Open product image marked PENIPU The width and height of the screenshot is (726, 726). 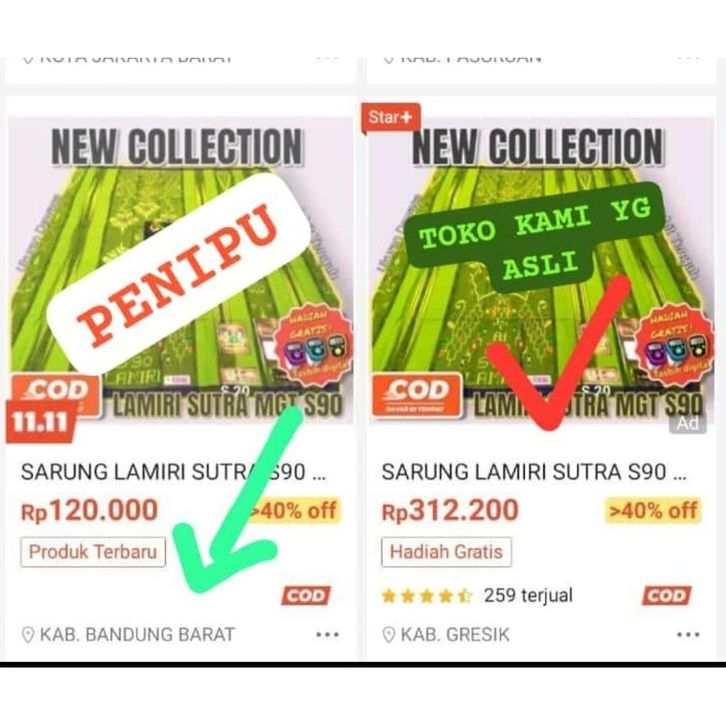click(181, 270)
